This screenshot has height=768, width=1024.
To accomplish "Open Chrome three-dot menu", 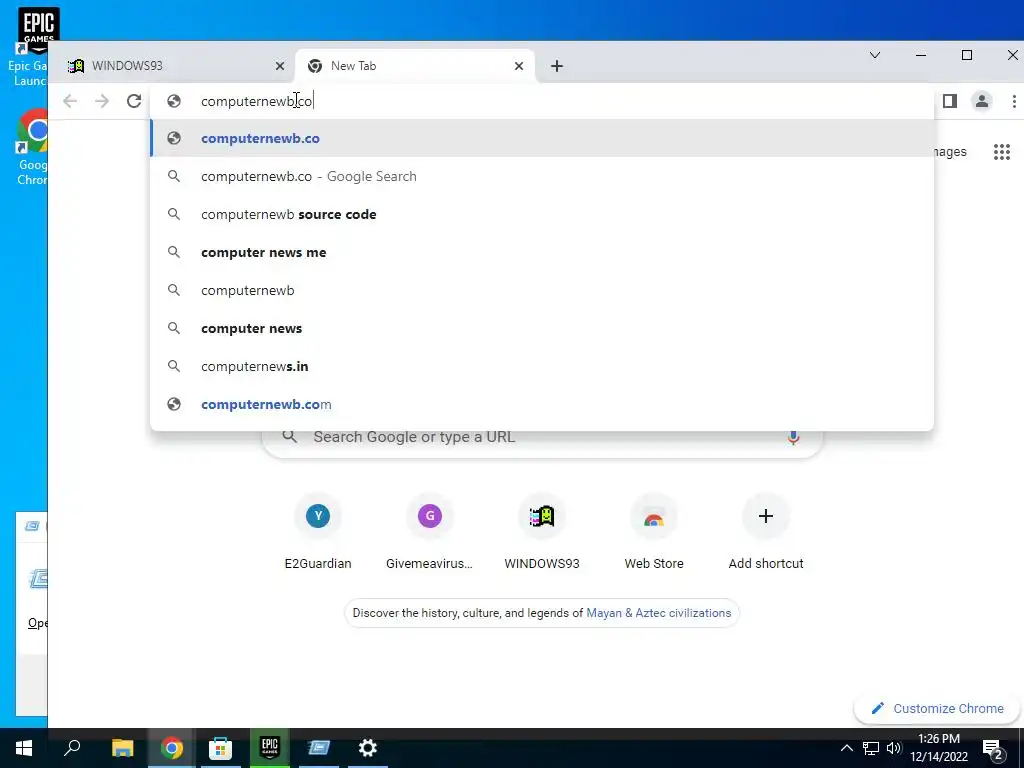I will (1014, 101).
